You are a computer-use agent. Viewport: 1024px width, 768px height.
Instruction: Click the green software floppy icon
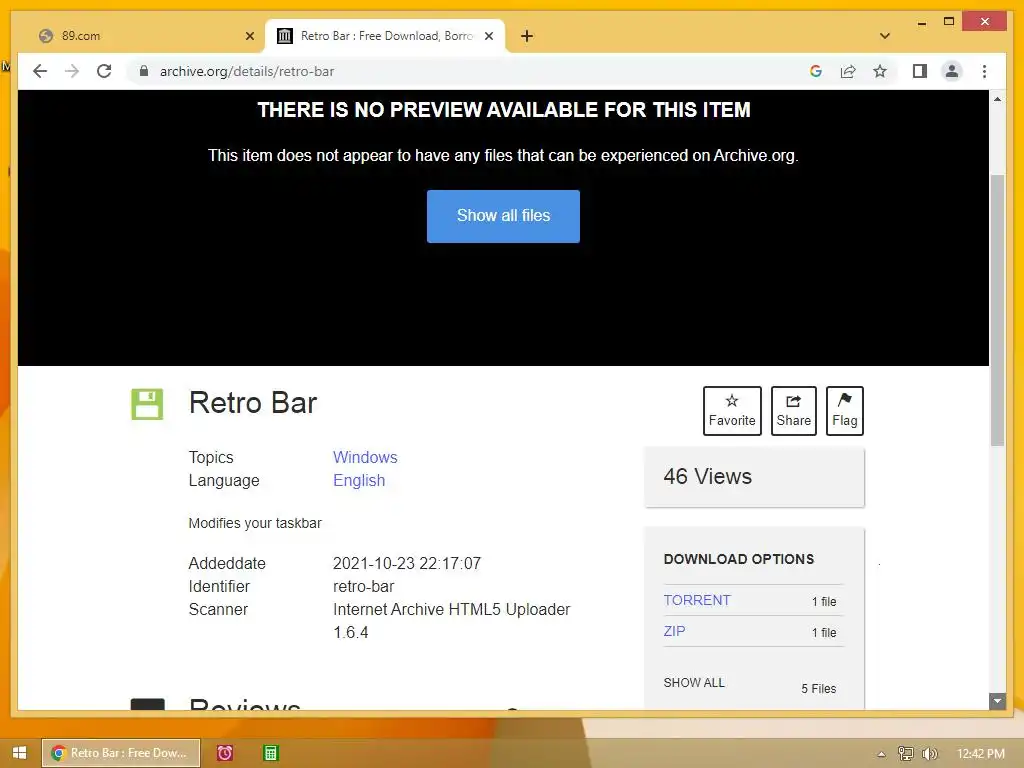tap(147, 404)
